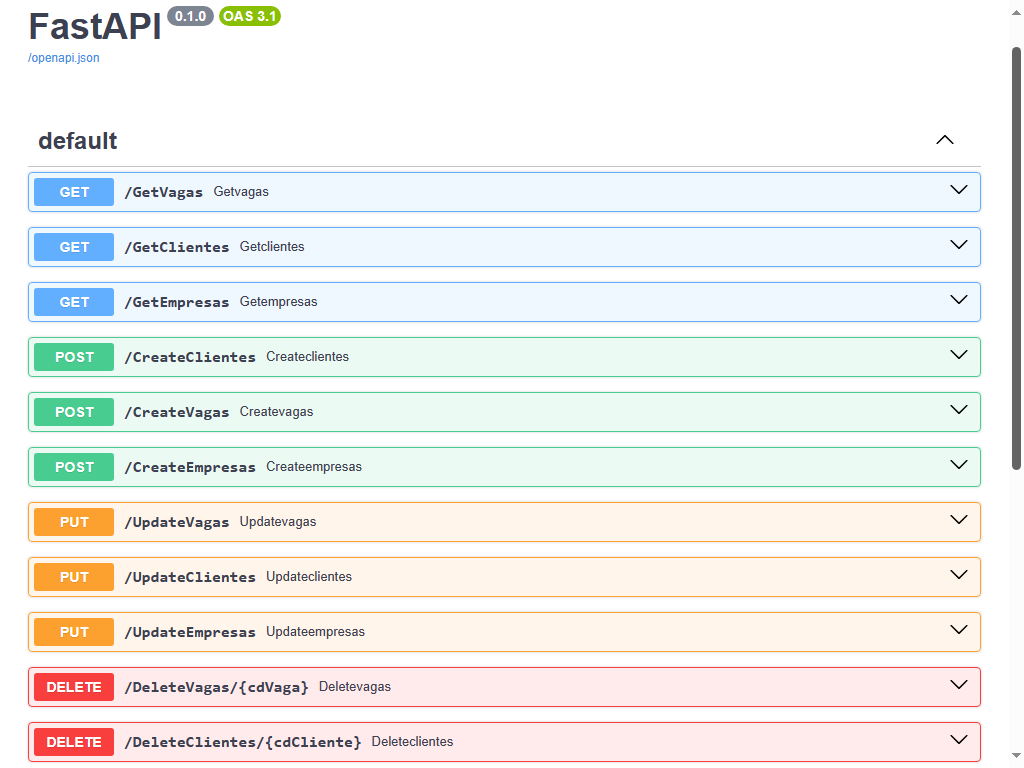Expand the /GetEmpresas endpoint chevron
The width and height of the screenshot is (1024, 768).
(x=958, y=300)
